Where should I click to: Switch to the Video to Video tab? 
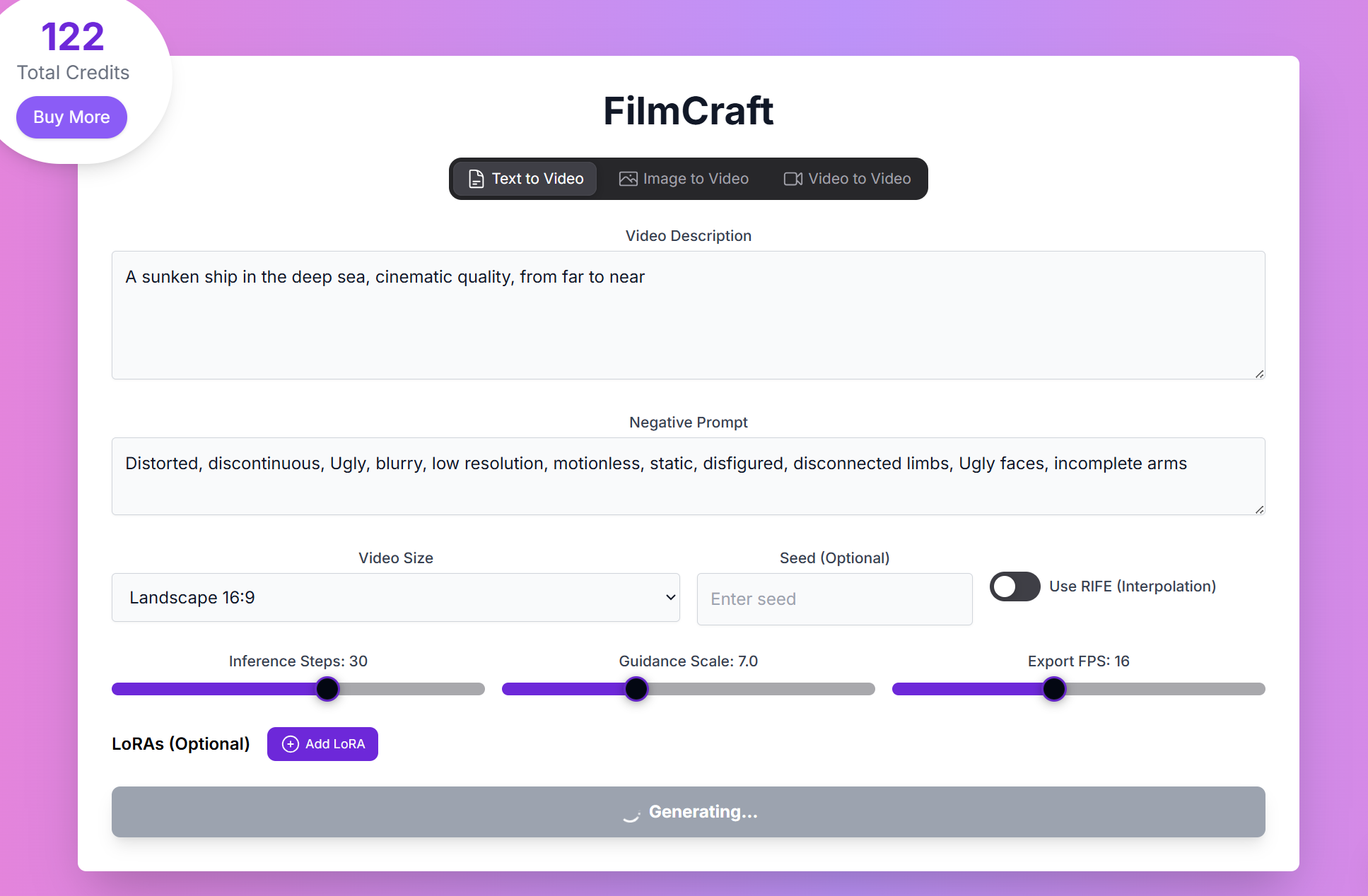[847, 179]
